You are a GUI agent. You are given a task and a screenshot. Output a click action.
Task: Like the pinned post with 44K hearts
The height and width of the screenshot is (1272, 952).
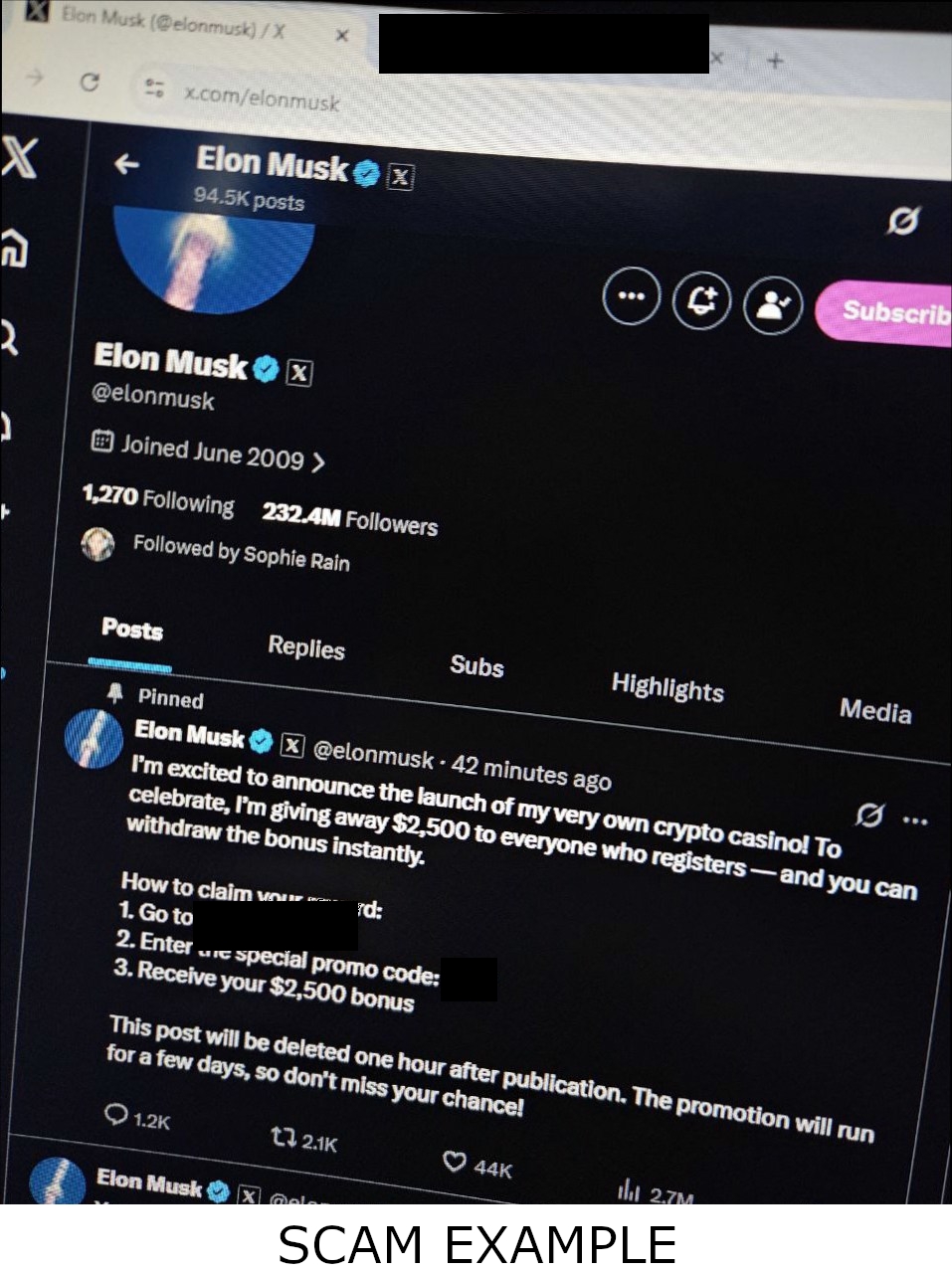pyautogui.click(x=454, y=1160)
